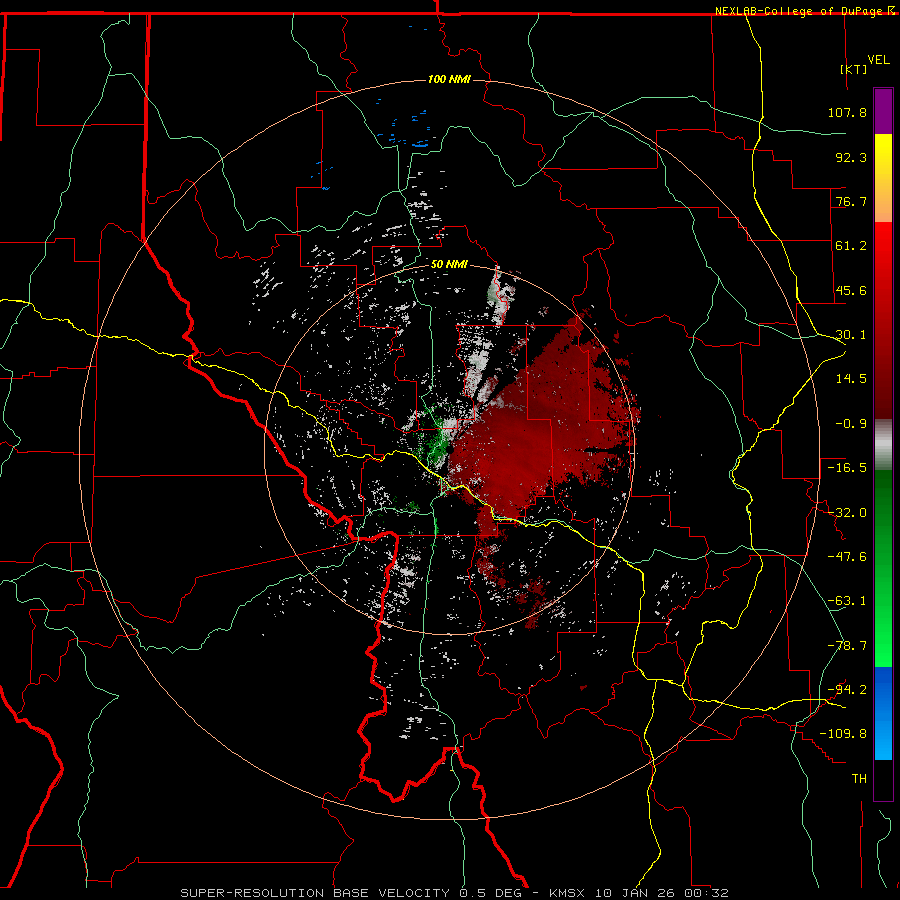The width and height of the screenshot is (900, 900).
Task: Click the [KT] units label
Action: [854, 69]
